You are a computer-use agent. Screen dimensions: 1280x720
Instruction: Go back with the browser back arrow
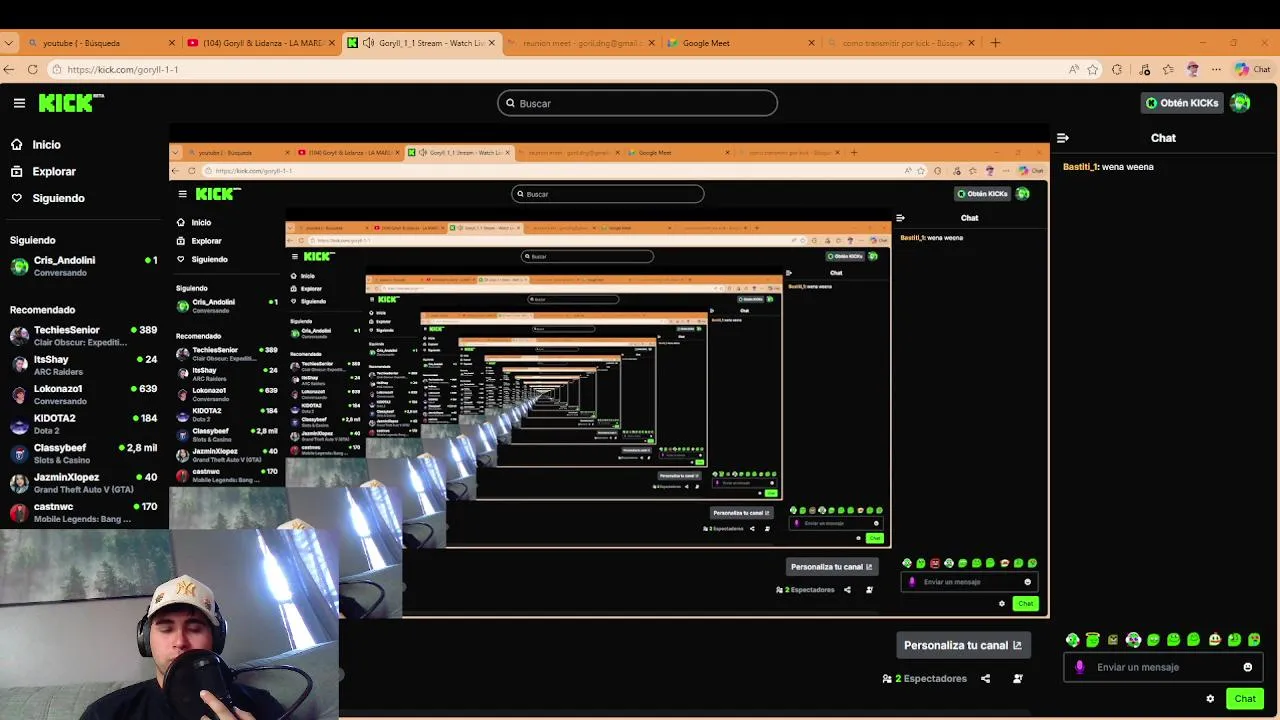click(x=9, y=69)
